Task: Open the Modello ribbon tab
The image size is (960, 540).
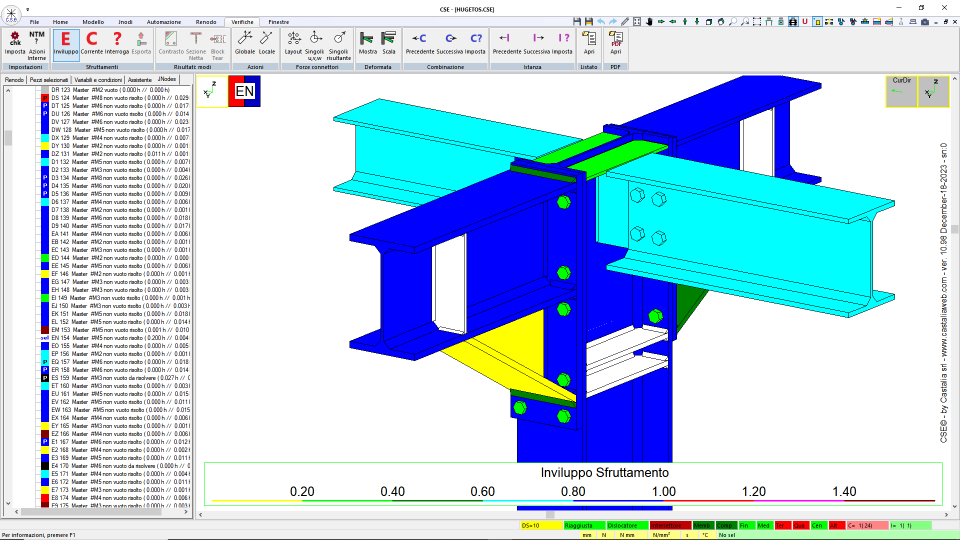Action: (93, 22)
